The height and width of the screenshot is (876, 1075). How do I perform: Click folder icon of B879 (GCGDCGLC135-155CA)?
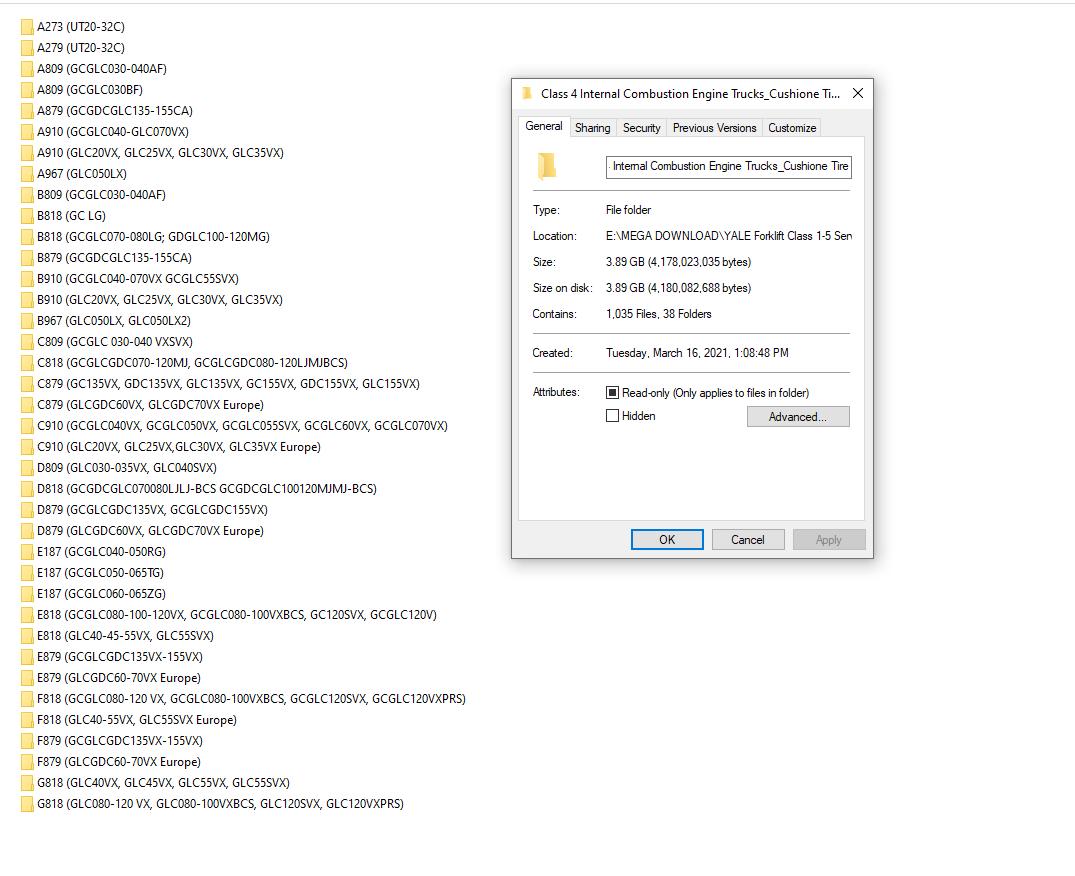tap(27, 258)
